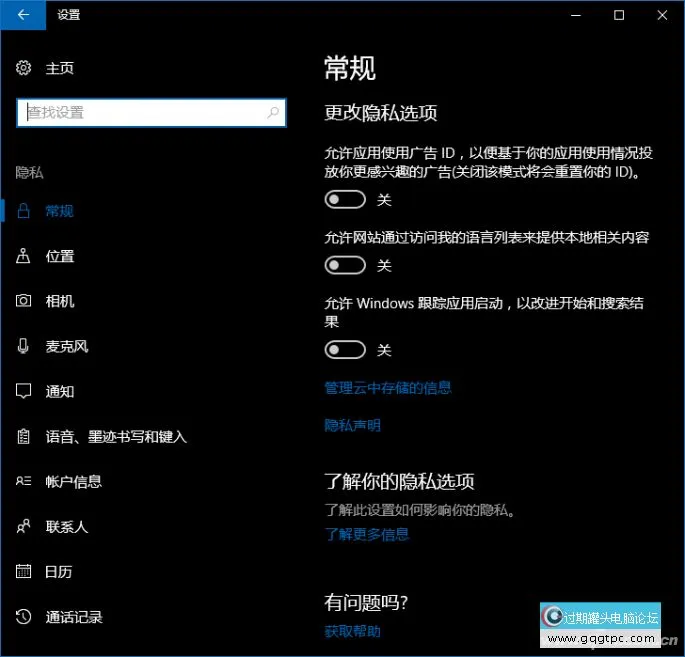This screenshot has height=657, width=685.
Task: Click the 隐私 sidebar section label
Action: click(x=29, y=172)
